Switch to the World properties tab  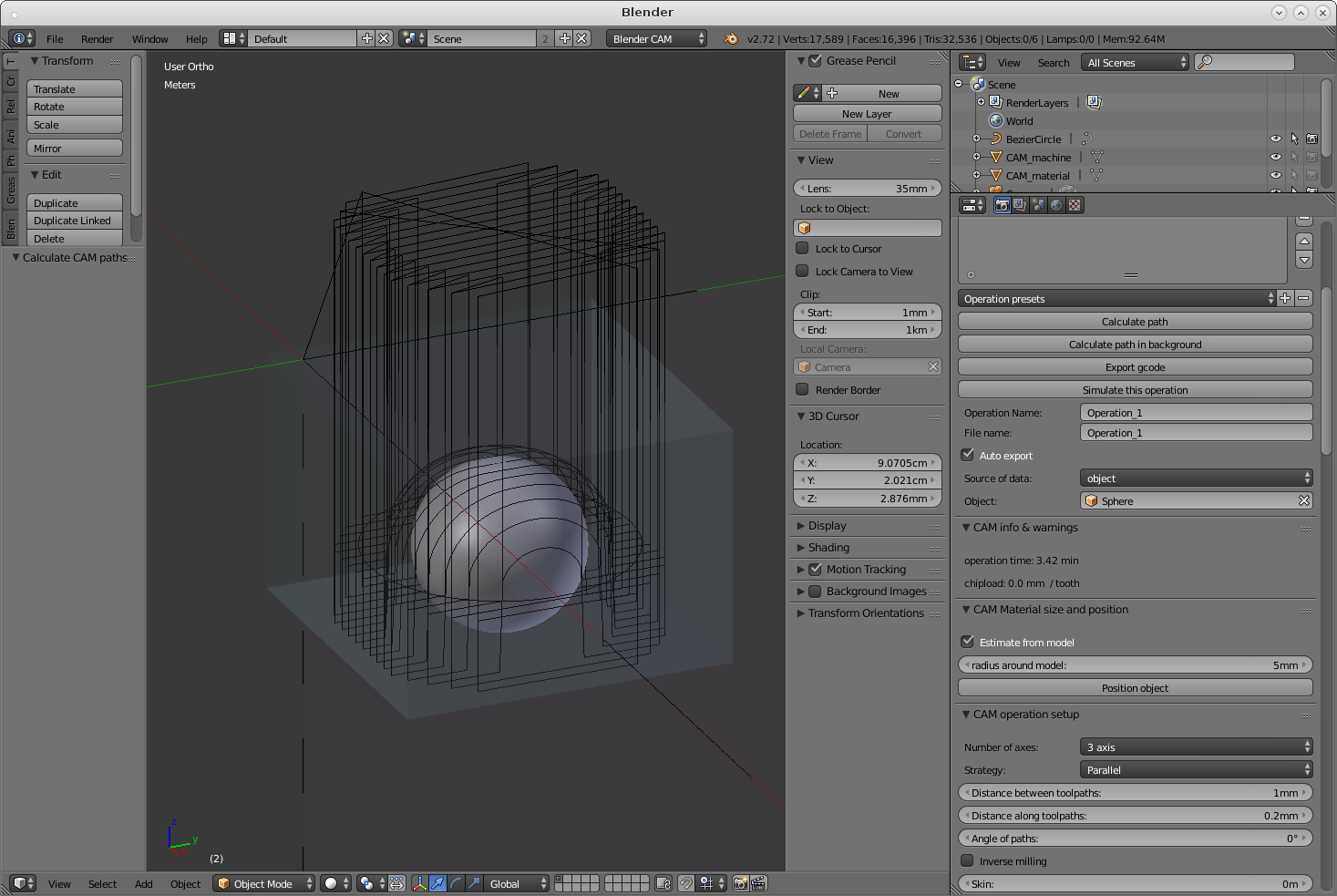click(x=1056, y=205)
